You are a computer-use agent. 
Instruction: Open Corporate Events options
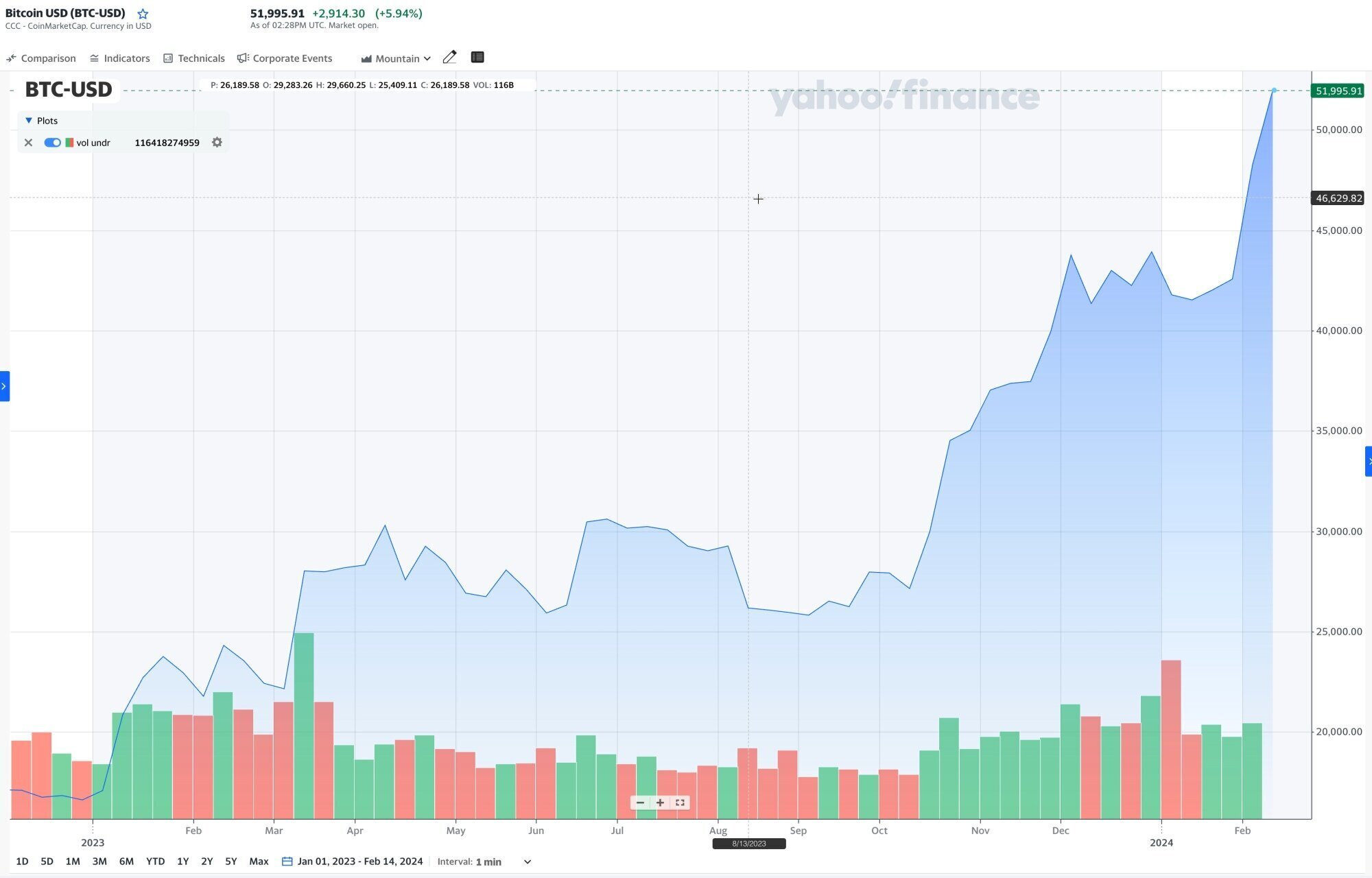tap(285, 58)
